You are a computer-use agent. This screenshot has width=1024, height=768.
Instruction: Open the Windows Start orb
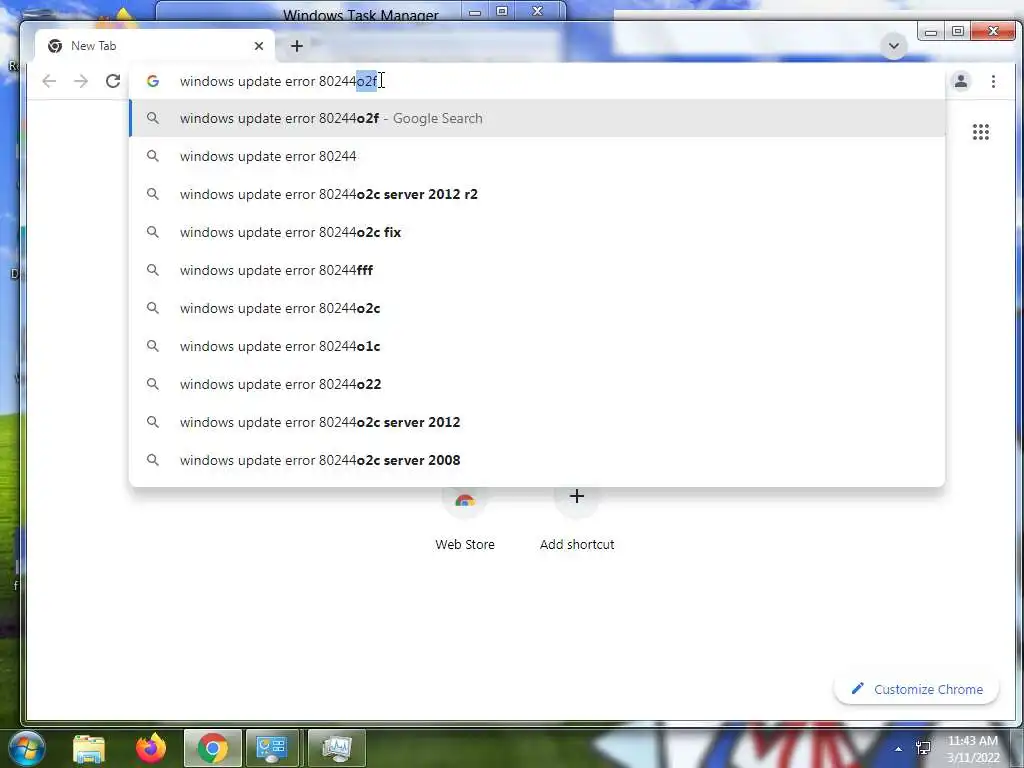25,748
